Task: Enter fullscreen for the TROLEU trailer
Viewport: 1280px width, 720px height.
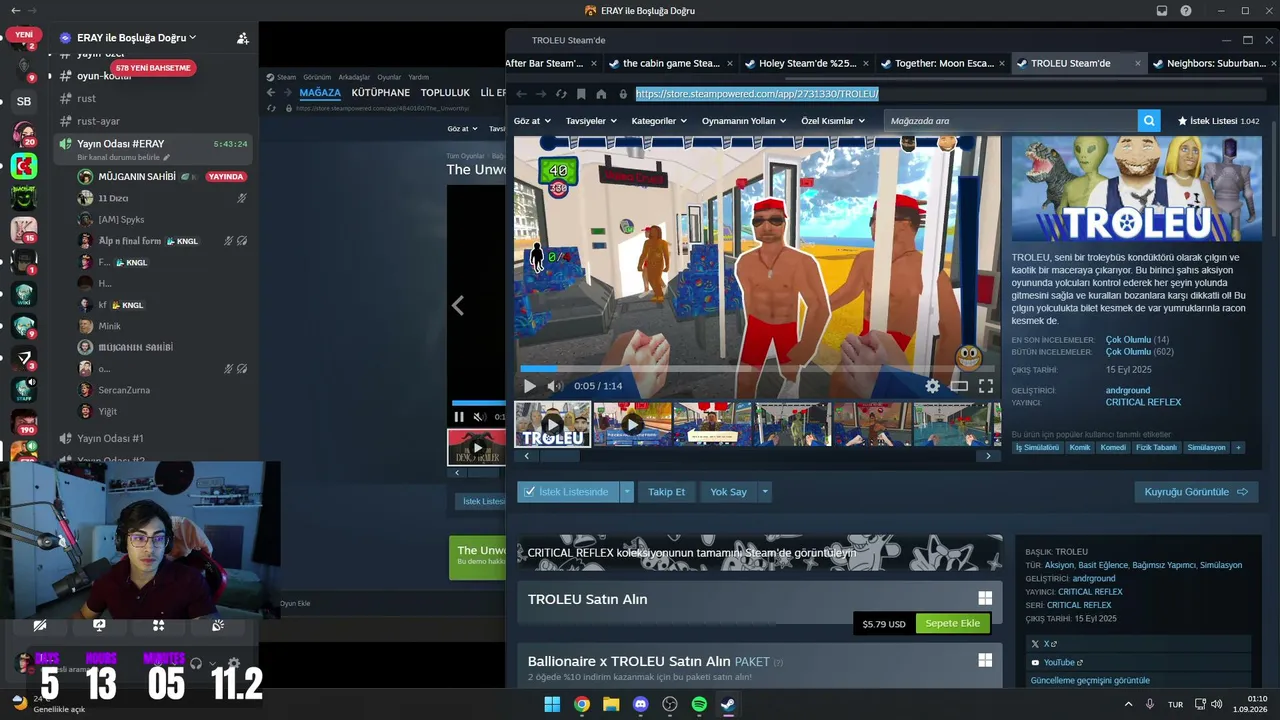Action: tap(986, 386)
